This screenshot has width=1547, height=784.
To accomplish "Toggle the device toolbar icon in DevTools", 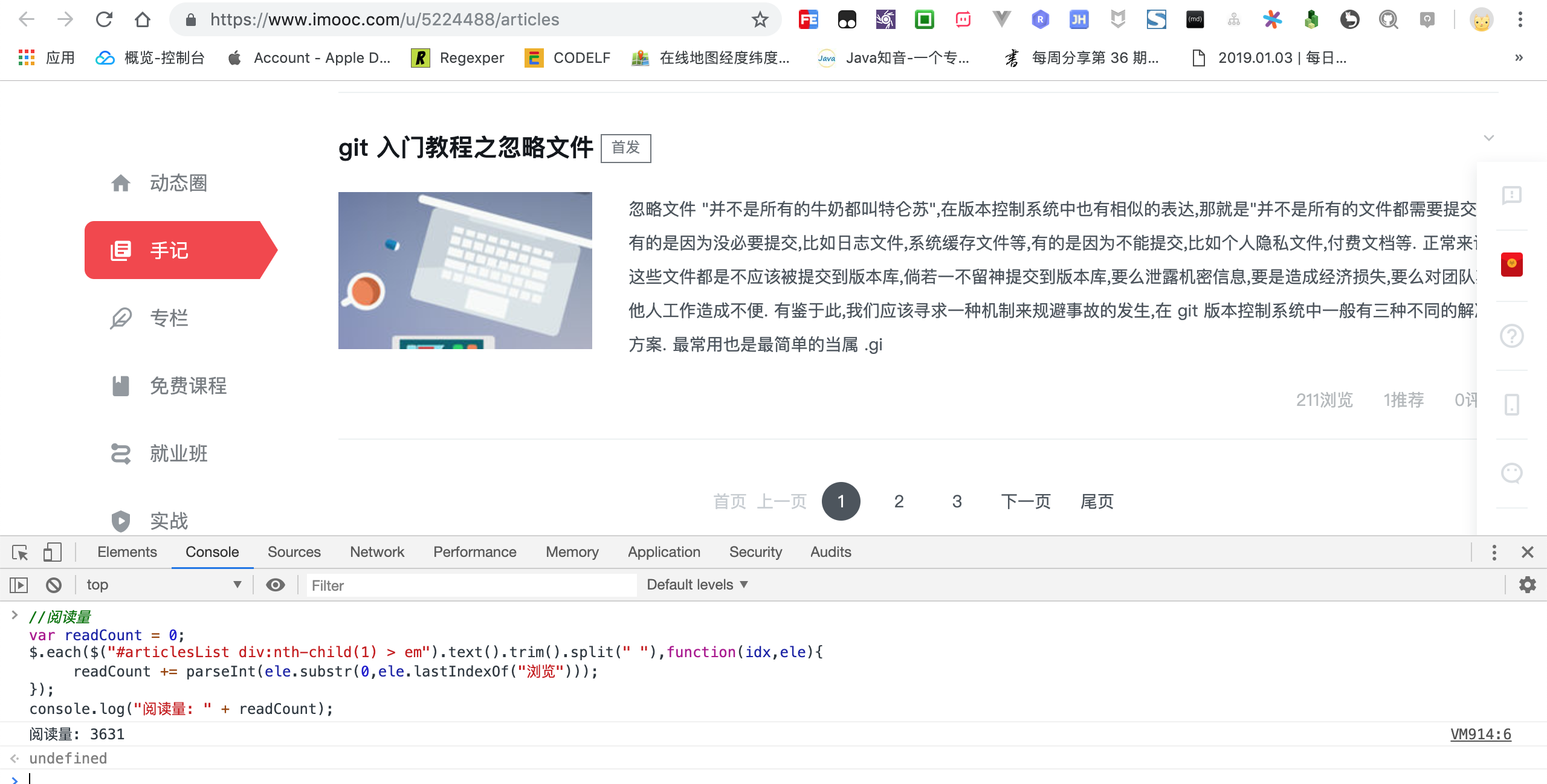I will [x=52, y=552].
